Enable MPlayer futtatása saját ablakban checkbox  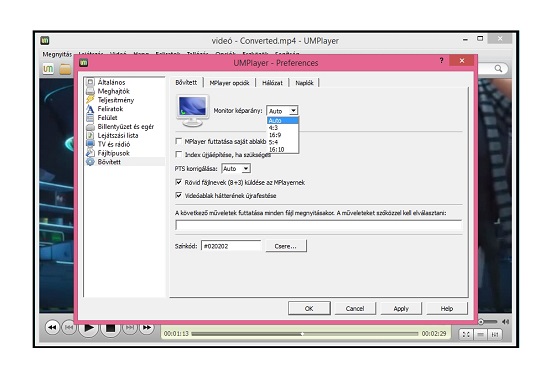tap(179, 141)
